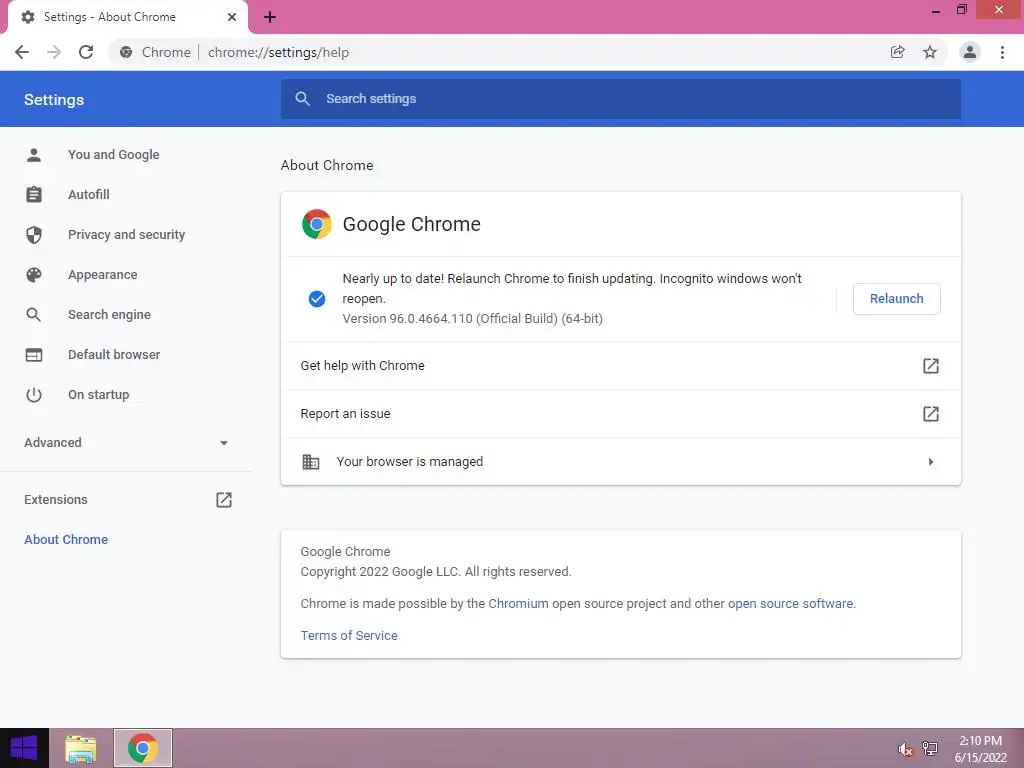This screenshot has width=1024, height=768.
Task: Click the Advanced label in sidebar
Action: point(53,443)
